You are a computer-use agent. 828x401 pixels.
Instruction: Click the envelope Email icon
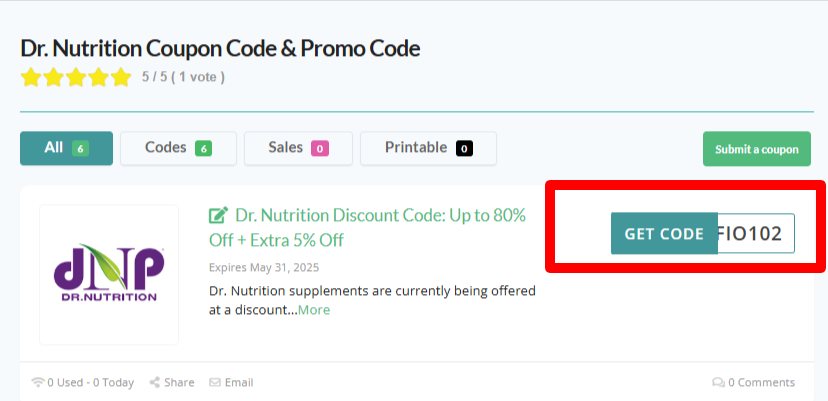coord(215,382)
